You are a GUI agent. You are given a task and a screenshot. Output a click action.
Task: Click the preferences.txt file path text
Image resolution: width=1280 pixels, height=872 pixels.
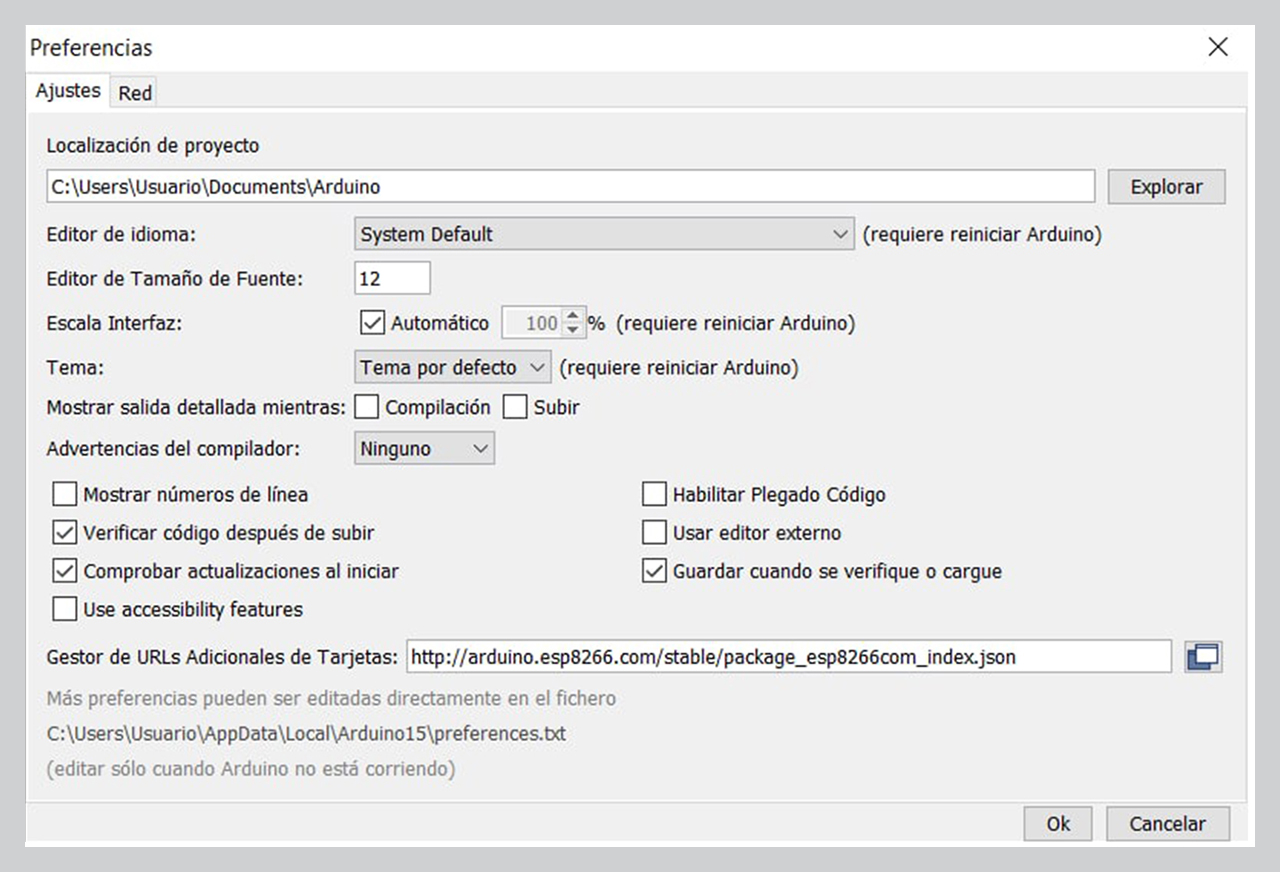(306, 733)
